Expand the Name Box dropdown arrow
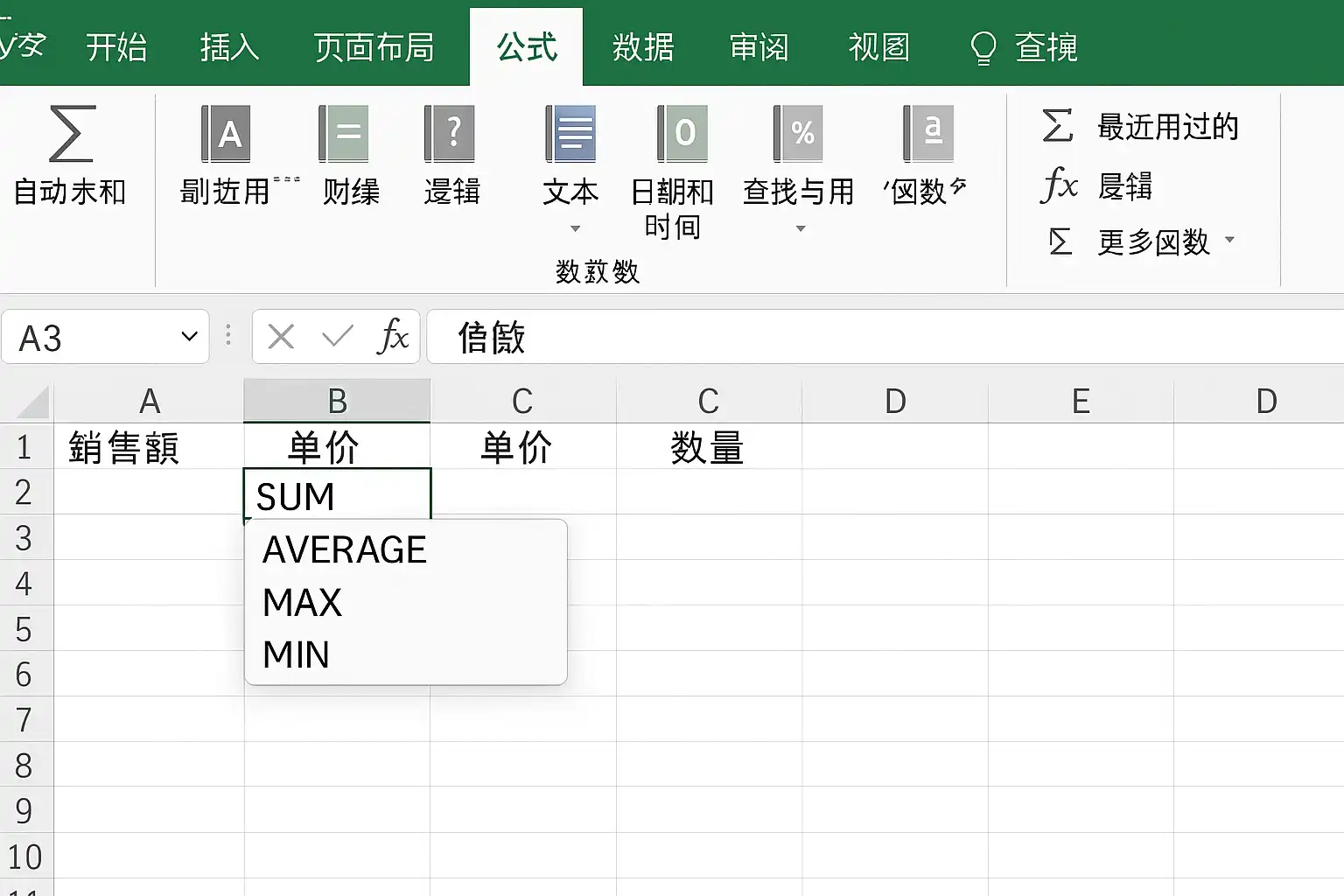1344x896 pixels. pyautogui.click(x=189, y=337)
